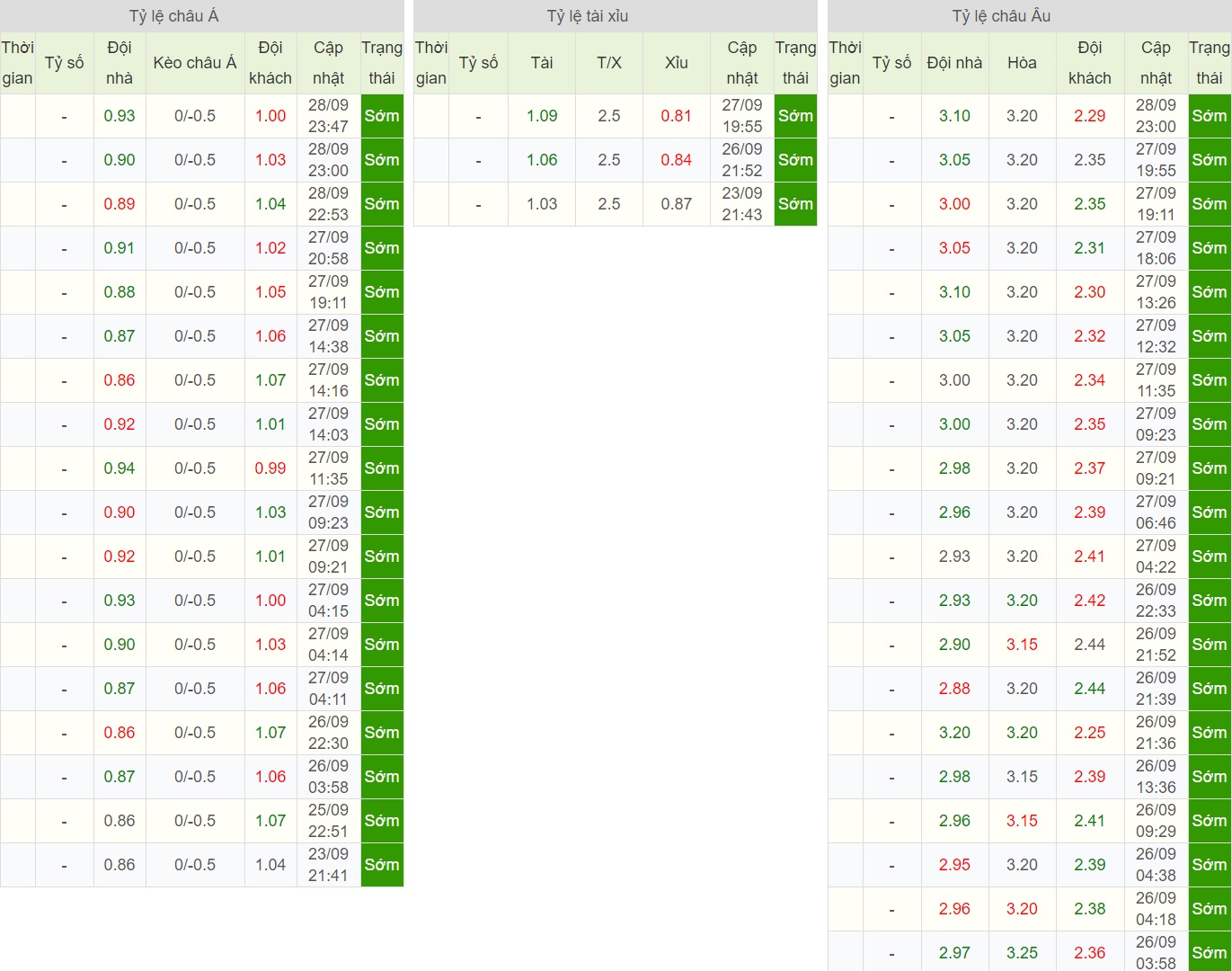Click the 'Sớm' status in the 26/09 04:18 row
The width and height of the screenshot is (1232, 971).
click(x=1210, y=909)
